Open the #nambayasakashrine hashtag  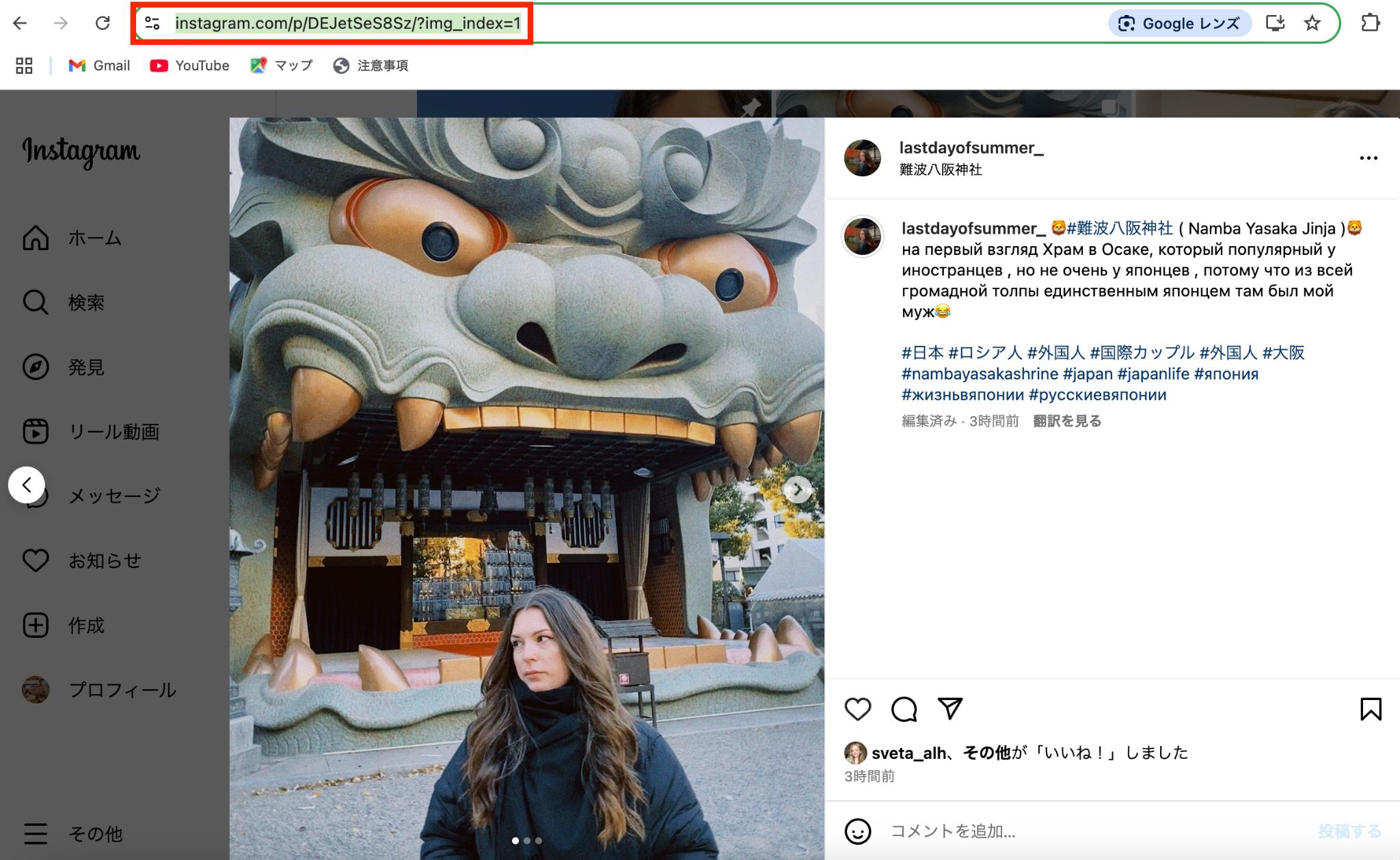pyautogui.click(x=980, y=374)
